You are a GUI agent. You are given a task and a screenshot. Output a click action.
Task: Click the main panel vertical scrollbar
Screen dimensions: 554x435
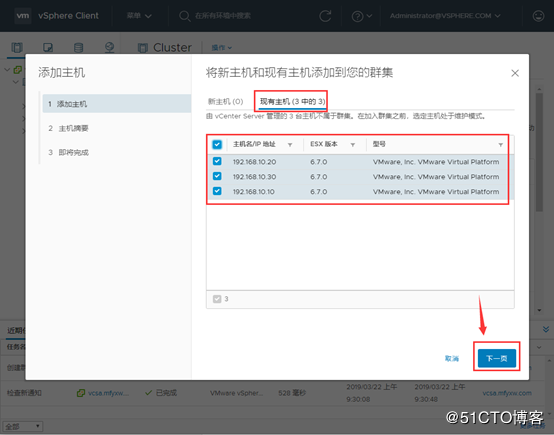tap(539, 152)
